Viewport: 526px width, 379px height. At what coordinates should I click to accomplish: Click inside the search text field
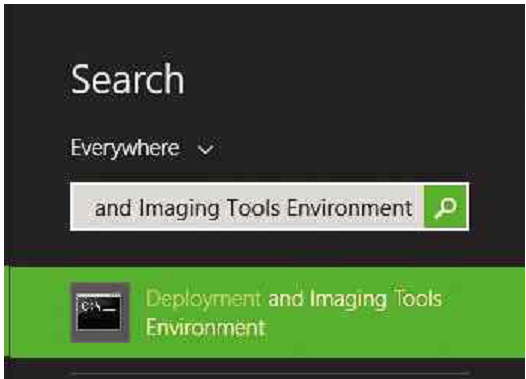tap(247, 207)
